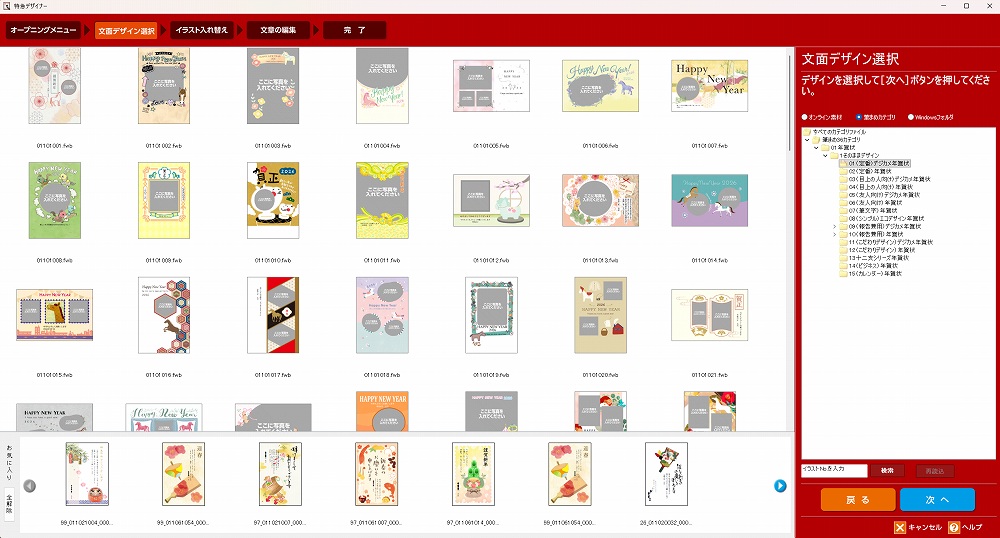The width and height of the screenshot is (1000, 538).
Task: Go to the オープニングメニュー step
Action: point(43,30)
